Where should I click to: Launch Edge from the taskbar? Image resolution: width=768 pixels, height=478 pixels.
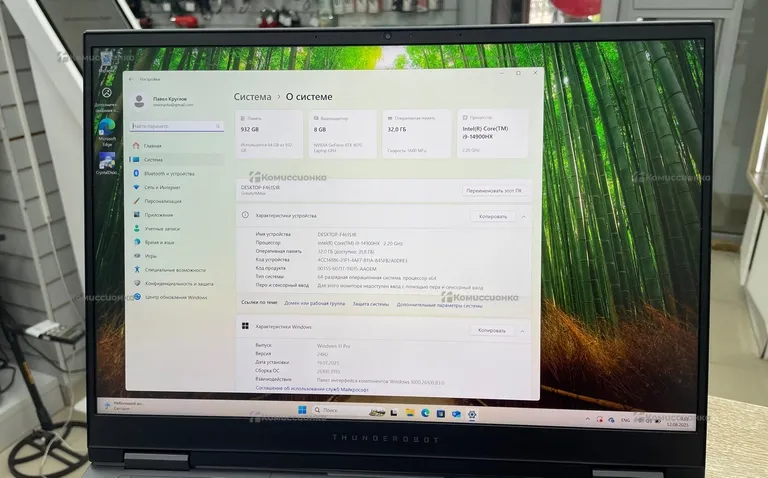click(425, 413)
